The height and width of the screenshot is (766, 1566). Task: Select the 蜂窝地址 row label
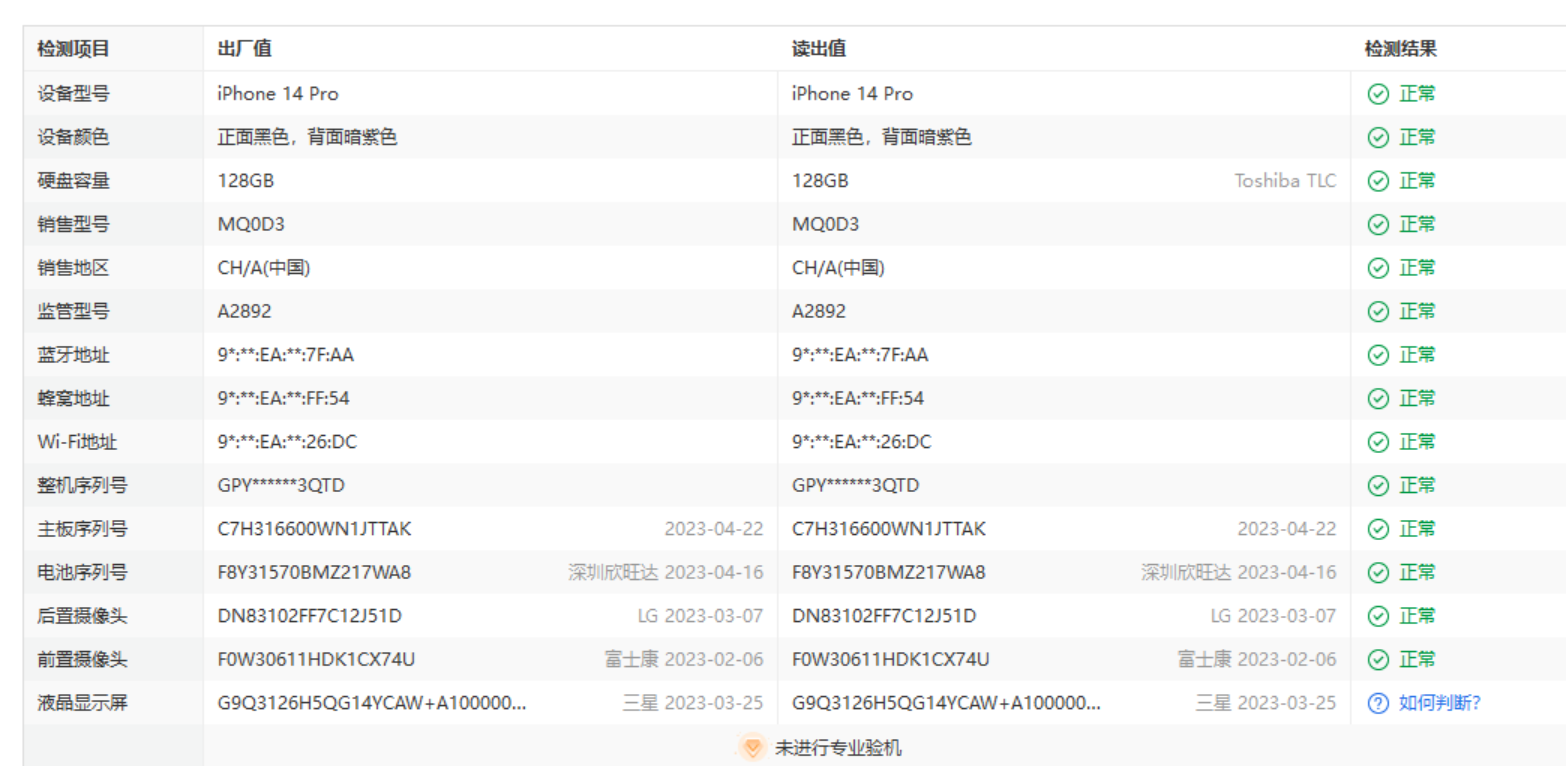73,399
